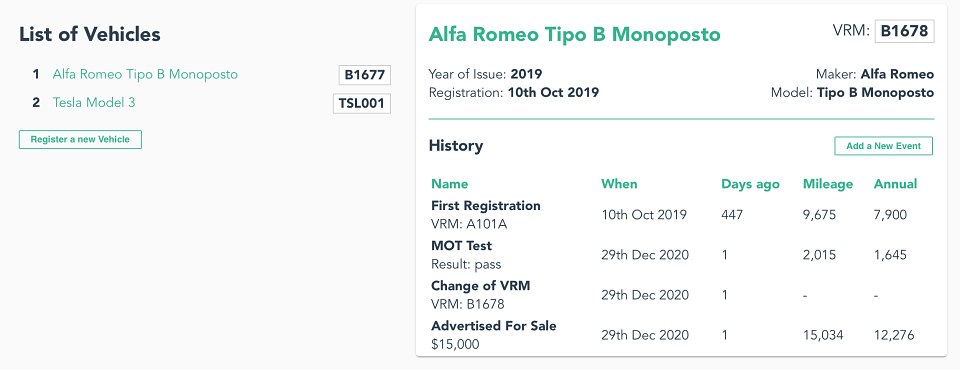Click the Mileage column header
Screen dimensions: 960x370
click(828, 184)
